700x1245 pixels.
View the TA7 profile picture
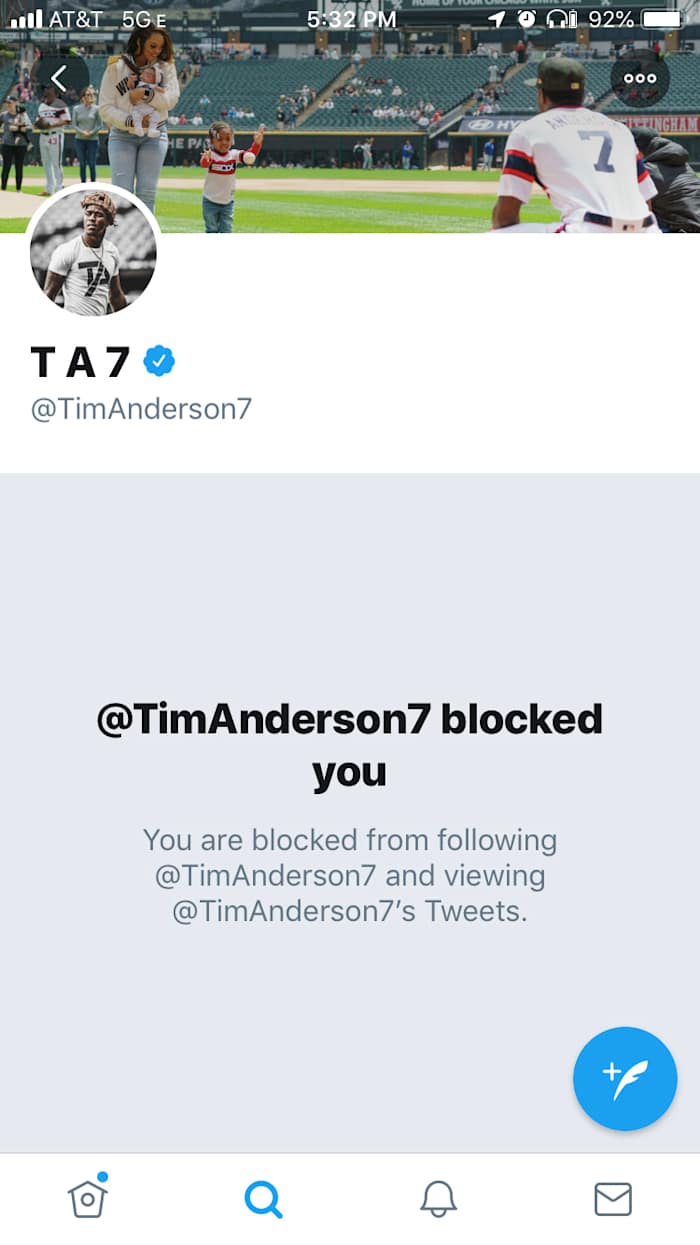coord(93,252)
